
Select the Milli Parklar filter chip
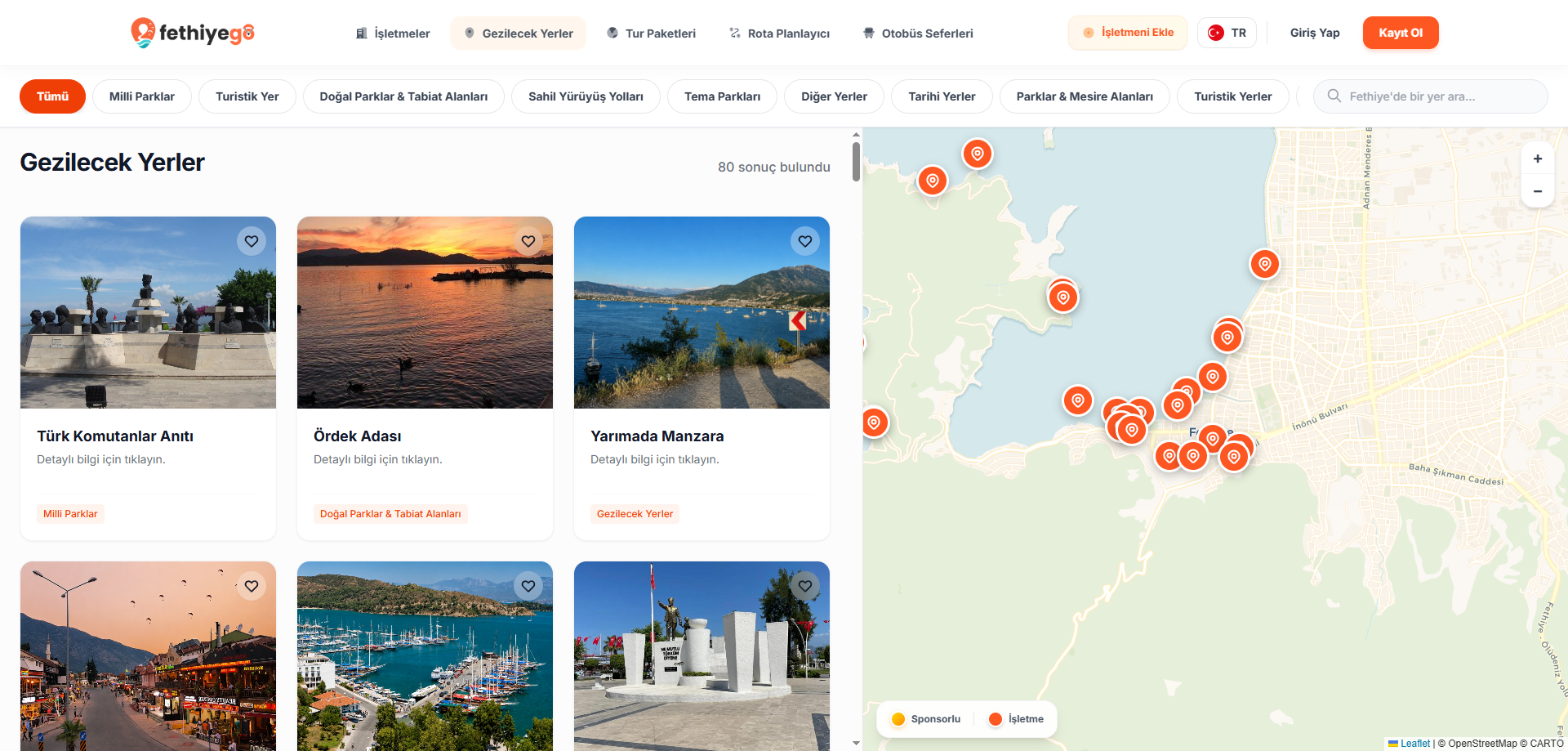(x=142, y=96)
